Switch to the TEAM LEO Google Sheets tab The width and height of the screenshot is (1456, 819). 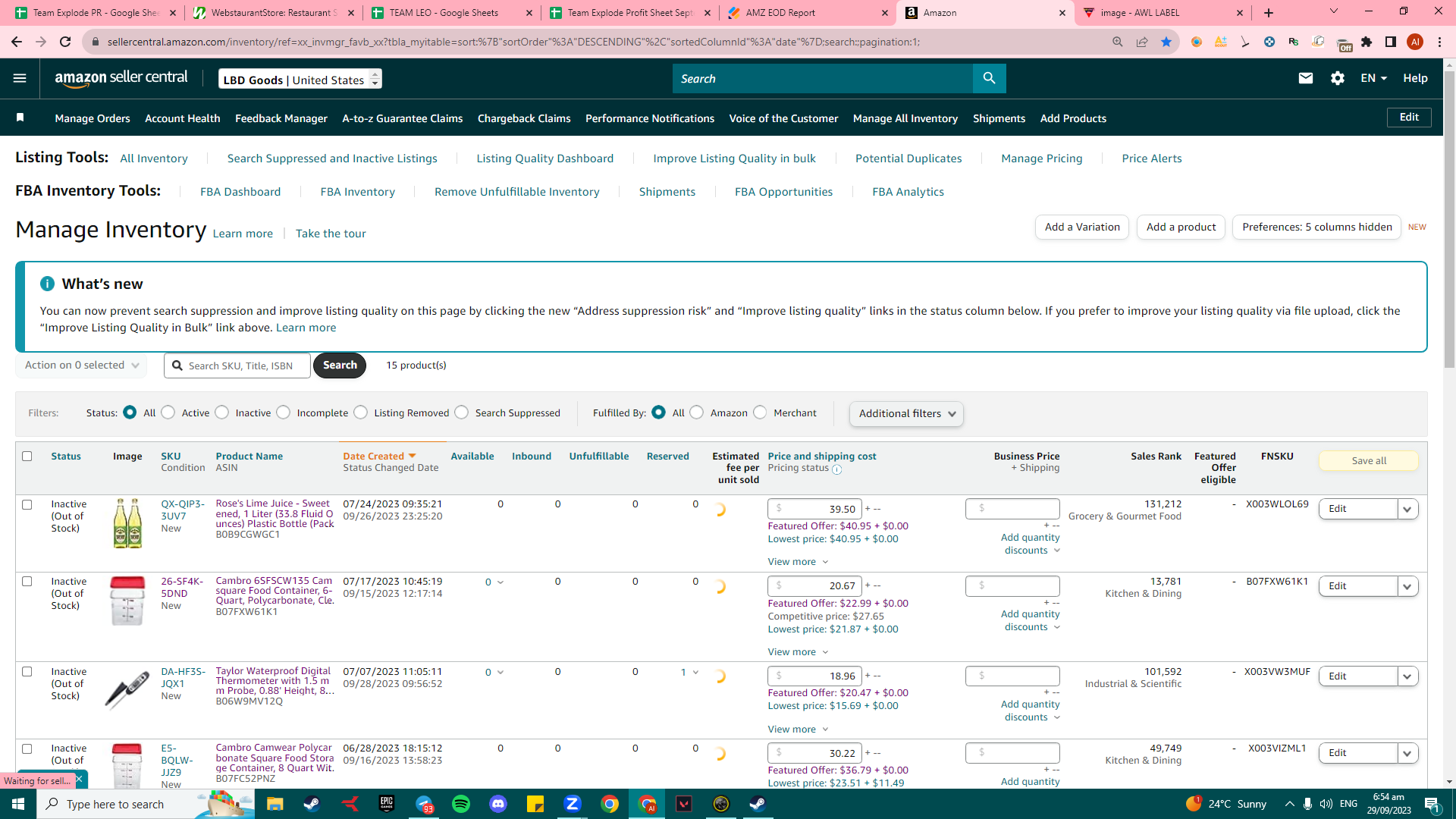pos(453,13)
